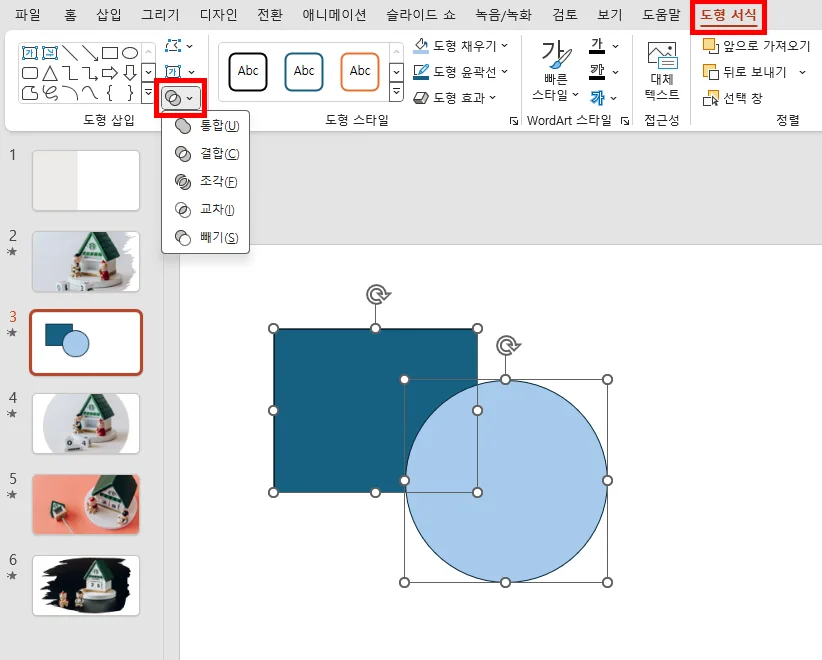Screen dimensions: 822x660
Task: Select the scribble drawing tool
Action: click(x=50, y=93)
